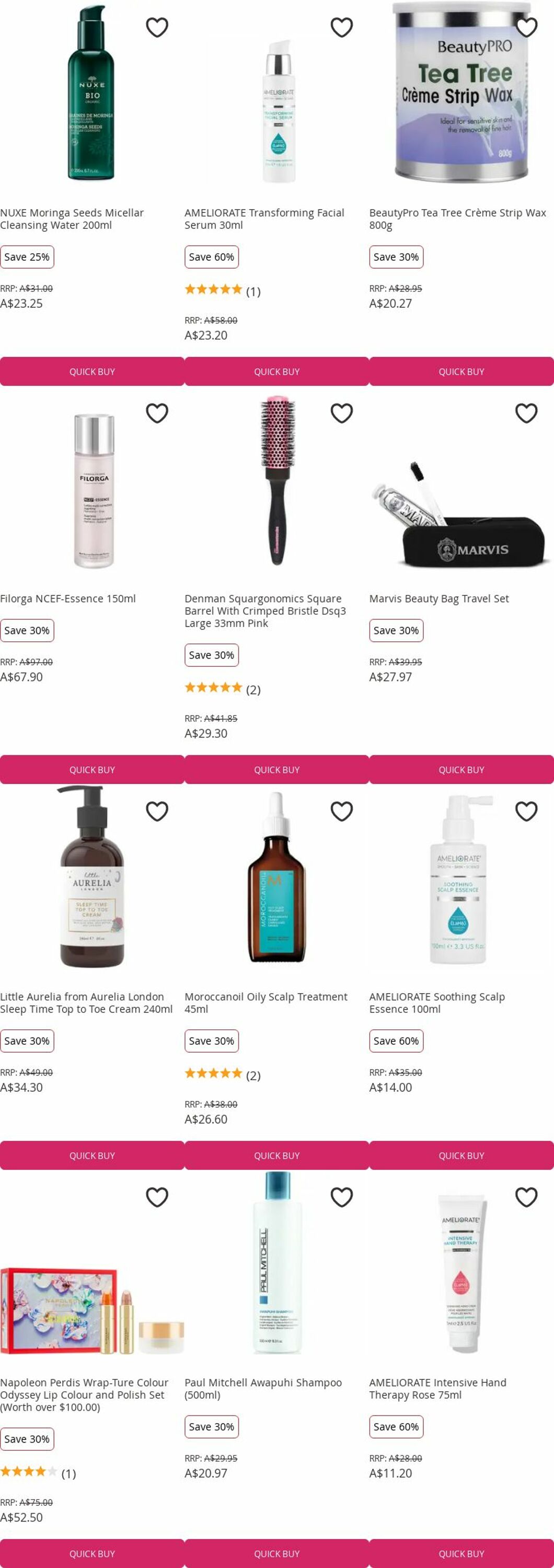Viewport: 554px width, 1568px height.
Task: Wishlist the AMELIORATE Soothing Scalp Essence
Action: pos(526,811)
